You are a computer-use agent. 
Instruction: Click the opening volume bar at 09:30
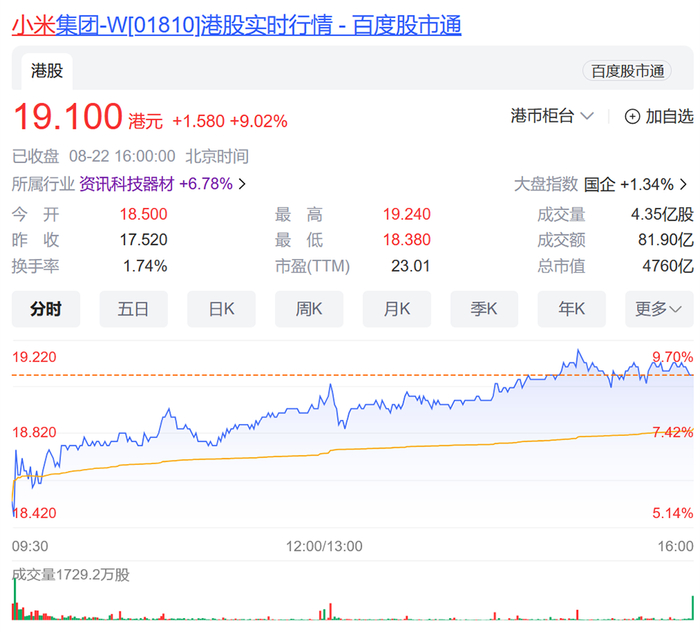tap(15, 600)
